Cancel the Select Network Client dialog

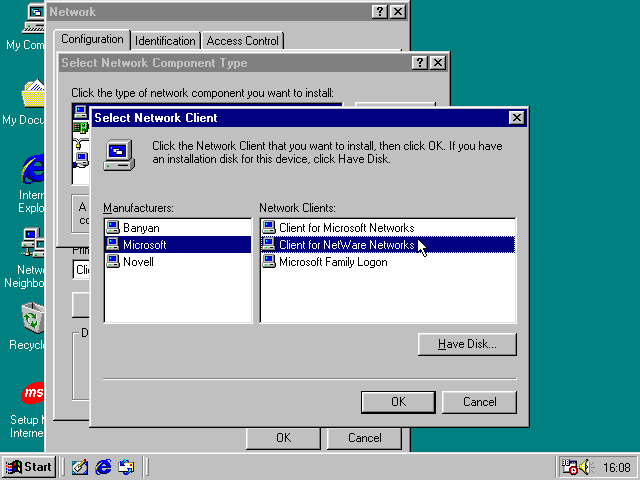pos(479,402)
